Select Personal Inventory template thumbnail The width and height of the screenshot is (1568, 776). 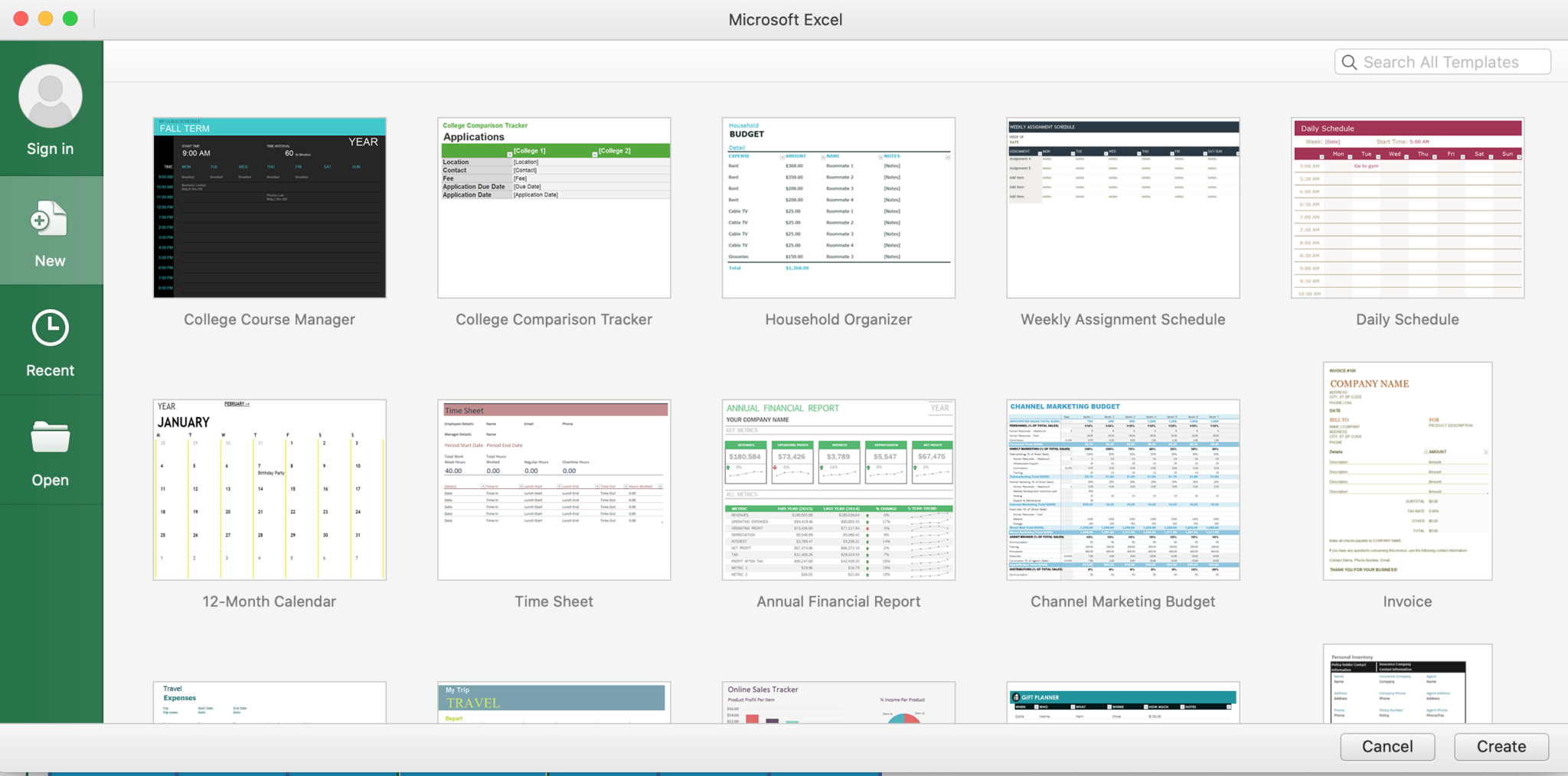1407,683
